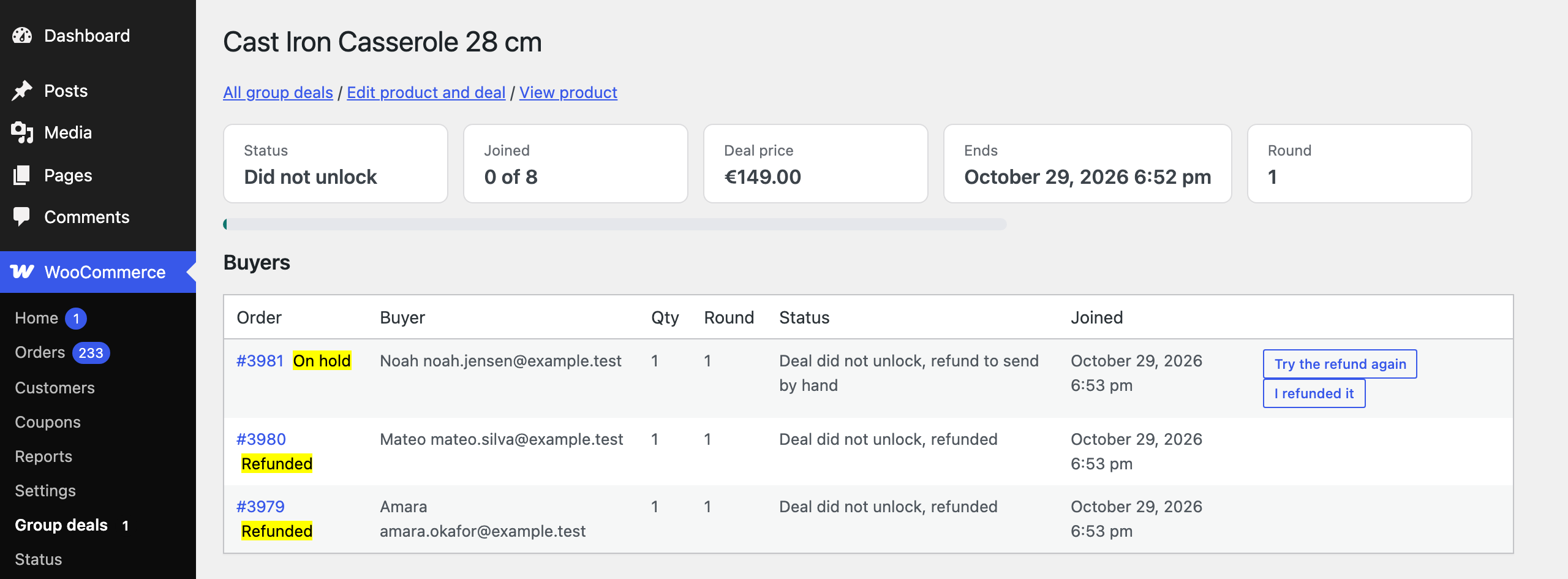Click the WooCommerce logo icon

pos(22,271)
